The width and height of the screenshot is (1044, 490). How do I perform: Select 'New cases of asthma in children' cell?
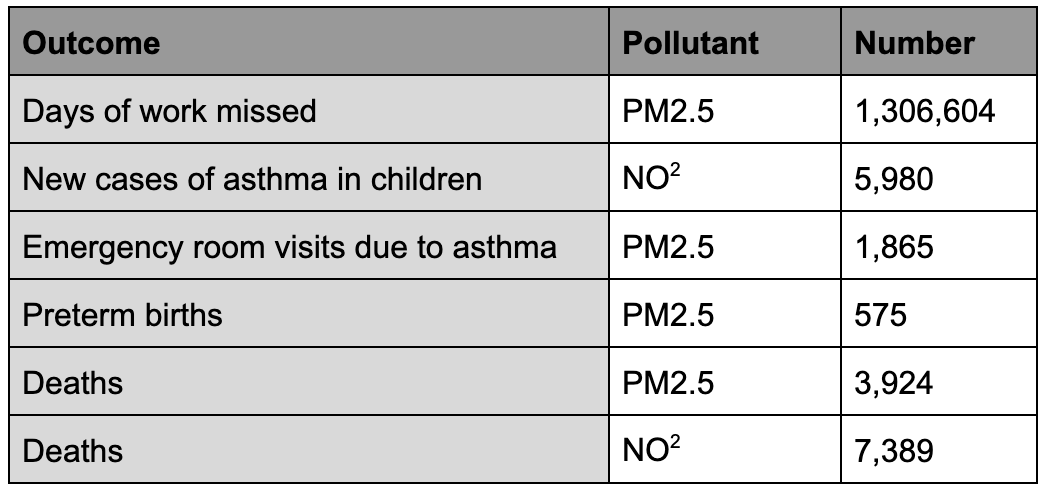[x=252, y=179]
